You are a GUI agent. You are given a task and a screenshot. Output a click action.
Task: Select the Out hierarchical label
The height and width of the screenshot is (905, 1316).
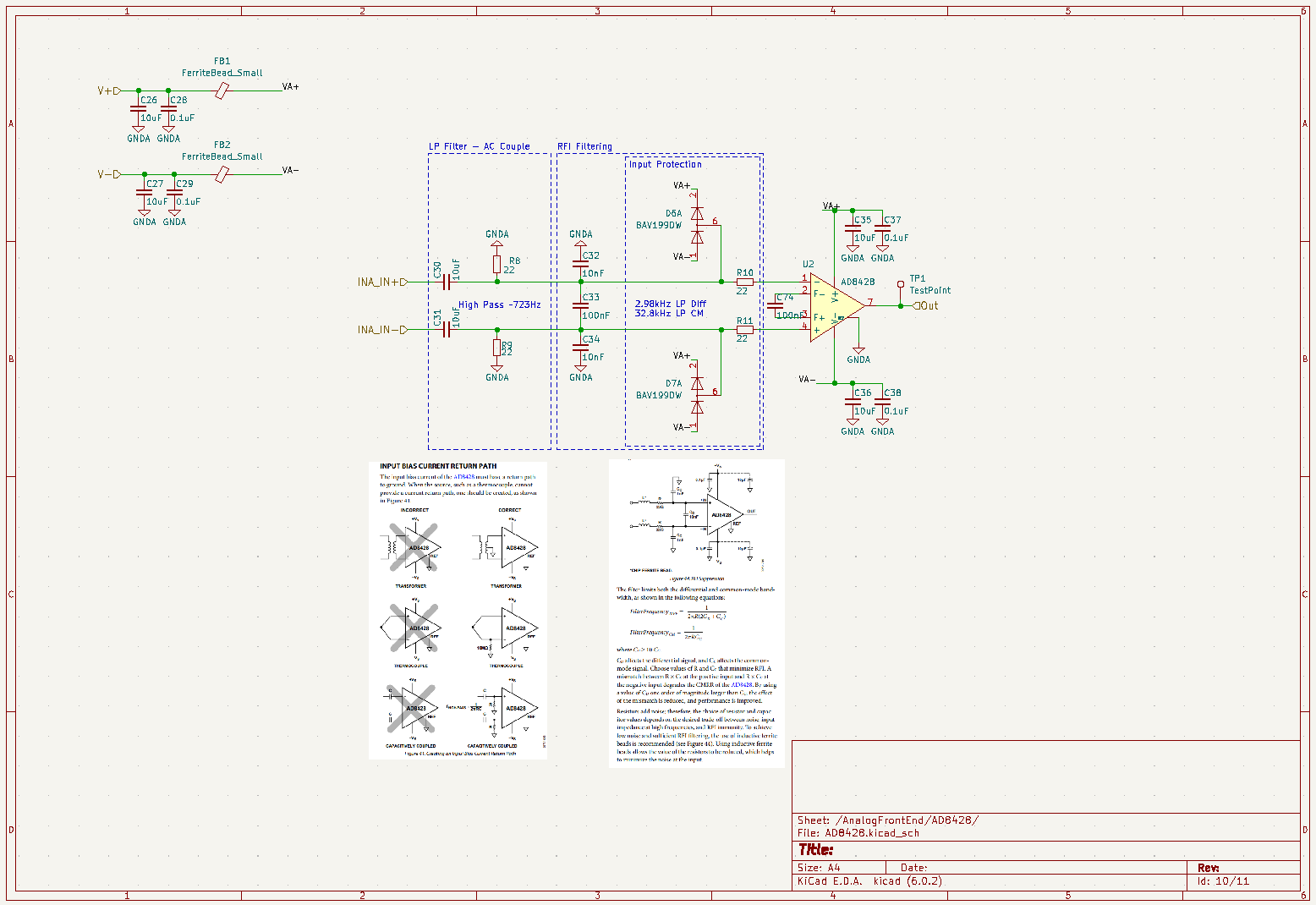(926, 306)
